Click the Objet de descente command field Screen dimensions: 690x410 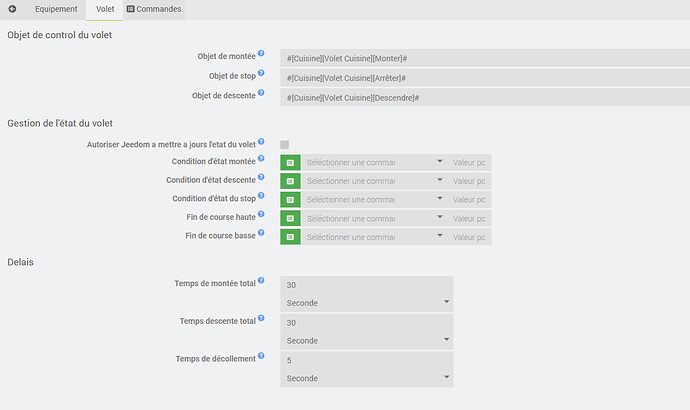(x=485, y=98)
